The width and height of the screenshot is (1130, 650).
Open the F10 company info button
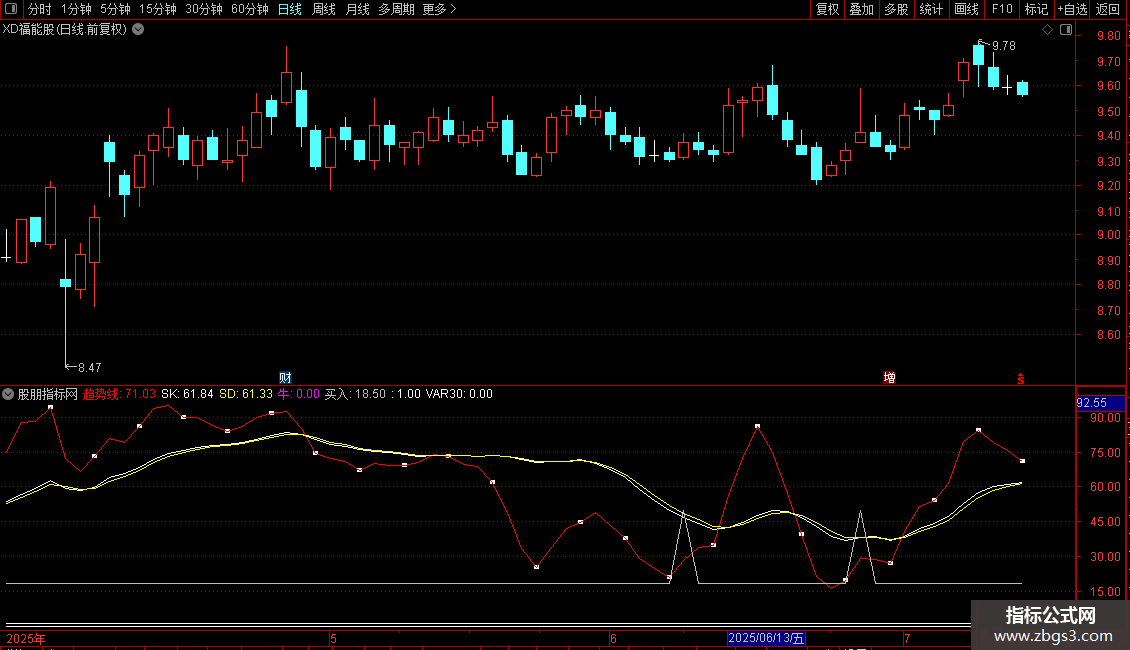tap(1001, 10)
